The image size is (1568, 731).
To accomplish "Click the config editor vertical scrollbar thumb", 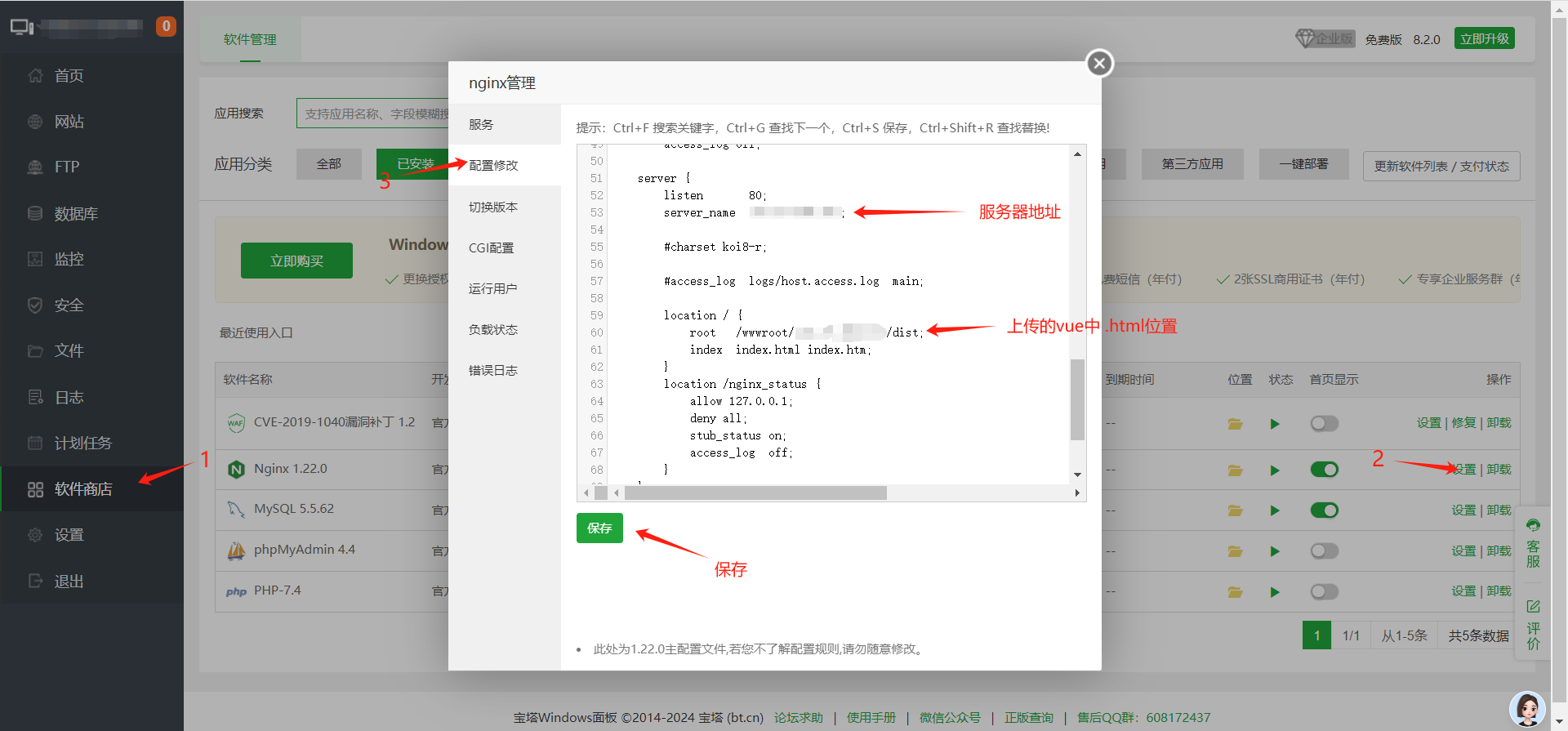I will (x=1078, y=399).
